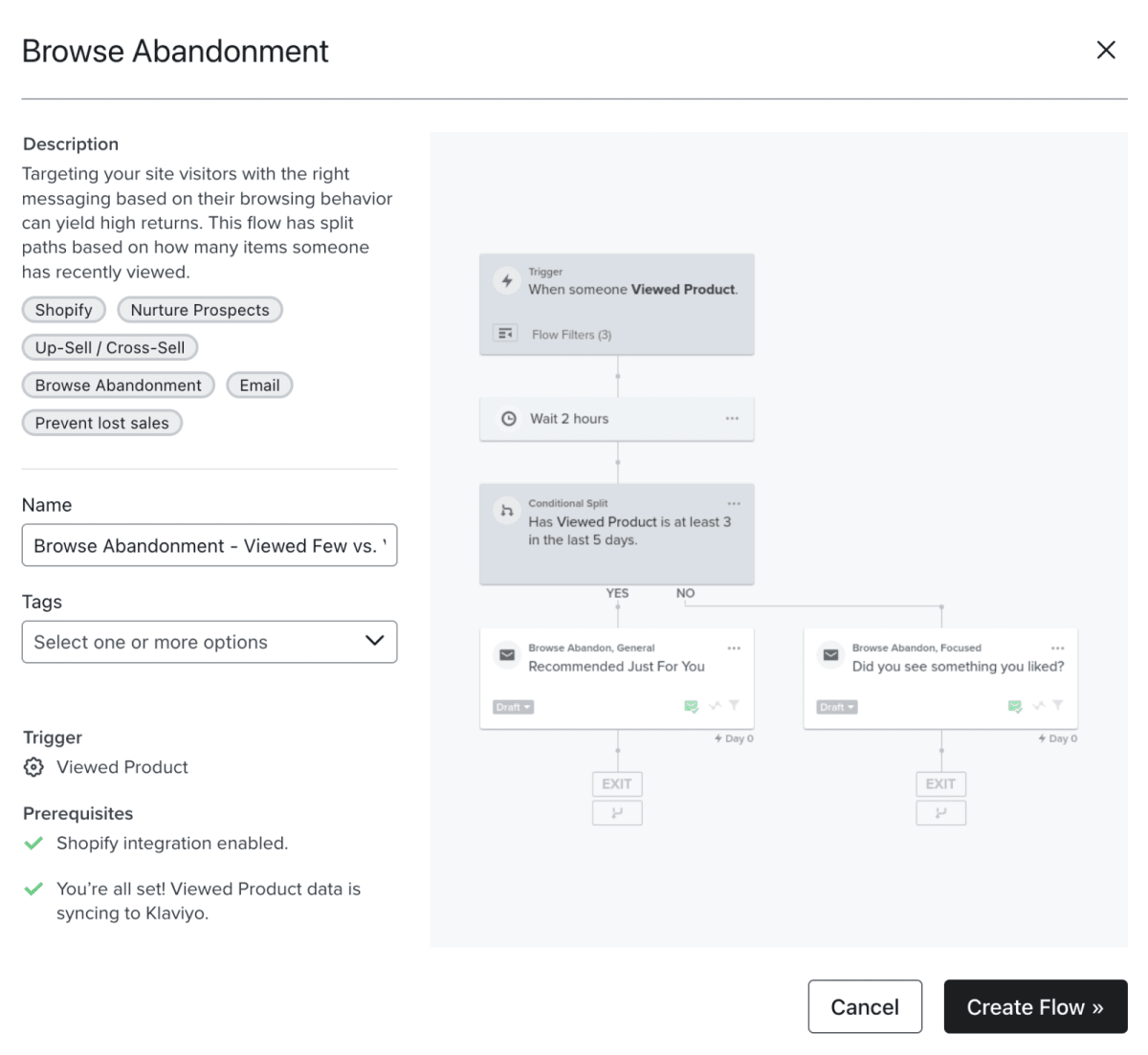Close the Browse Abandonment dialog

[1106, 50]
